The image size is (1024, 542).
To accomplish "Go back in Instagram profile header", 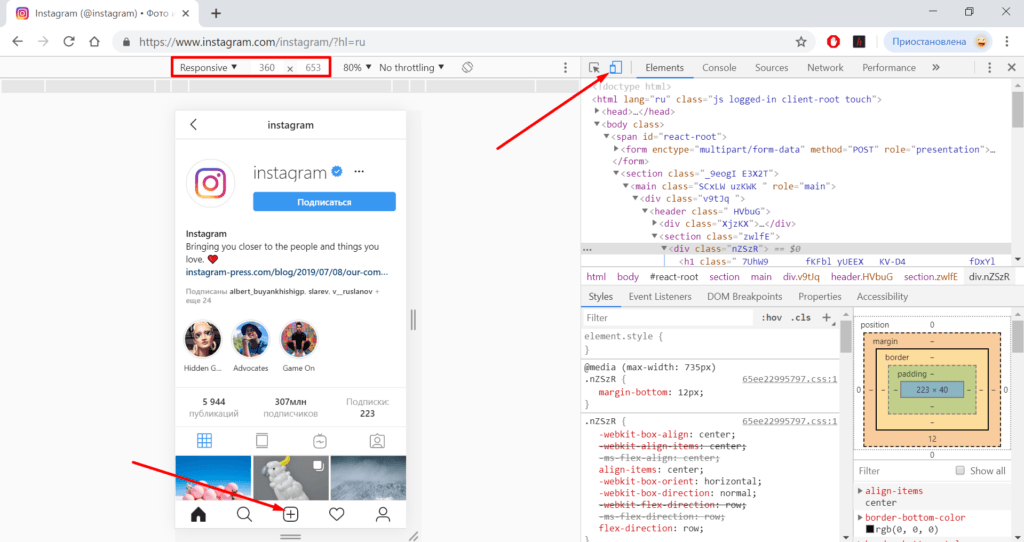I will click(x=193, y=124).
